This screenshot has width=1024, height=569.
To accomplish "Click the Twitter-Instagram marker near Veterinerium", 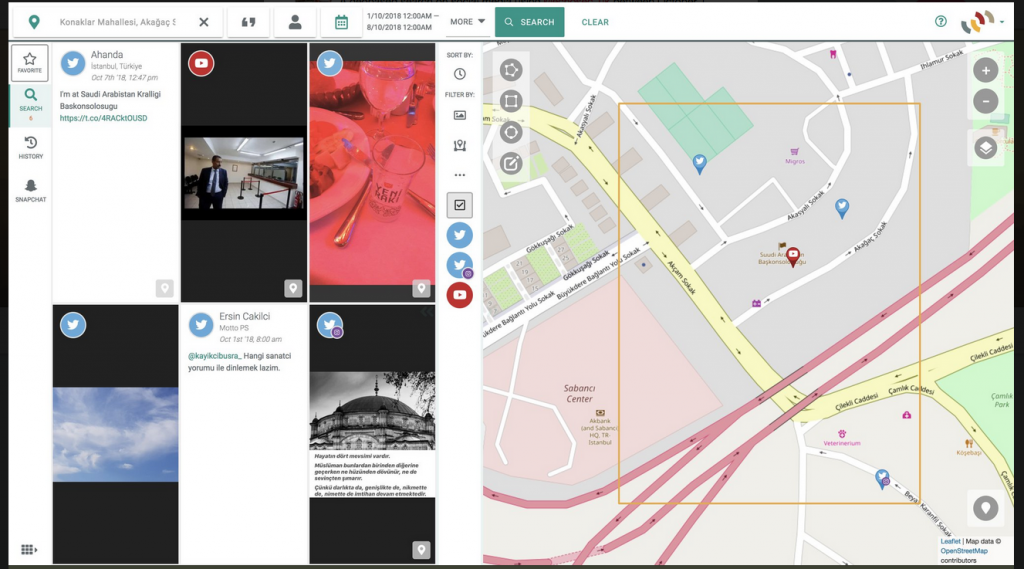I will coord(882,479).
